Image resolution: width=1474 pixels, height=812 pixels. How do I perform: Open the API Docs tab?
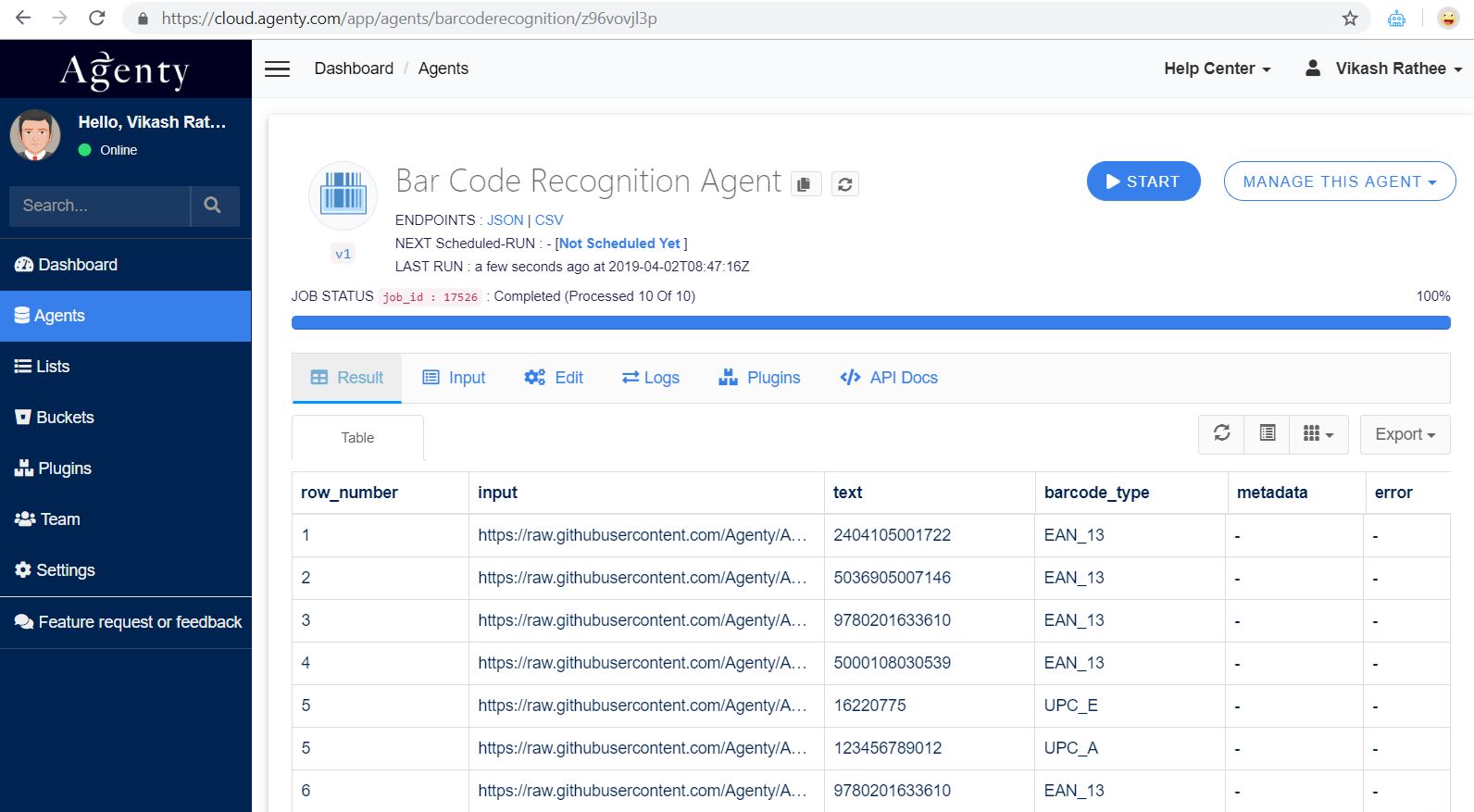coord(889,378)
